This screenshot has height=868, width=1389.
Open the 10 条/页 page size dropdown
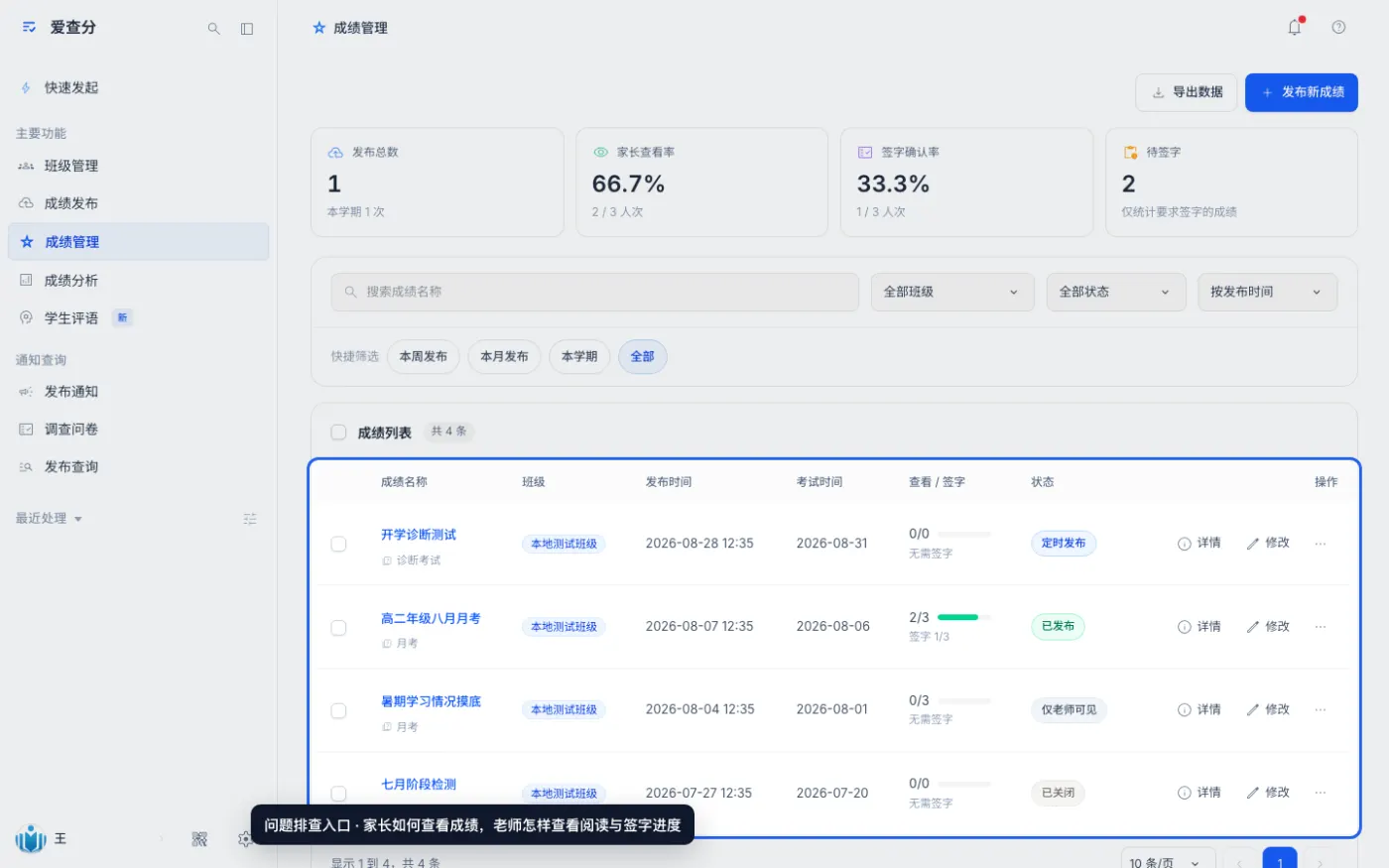pos(1168,863)
